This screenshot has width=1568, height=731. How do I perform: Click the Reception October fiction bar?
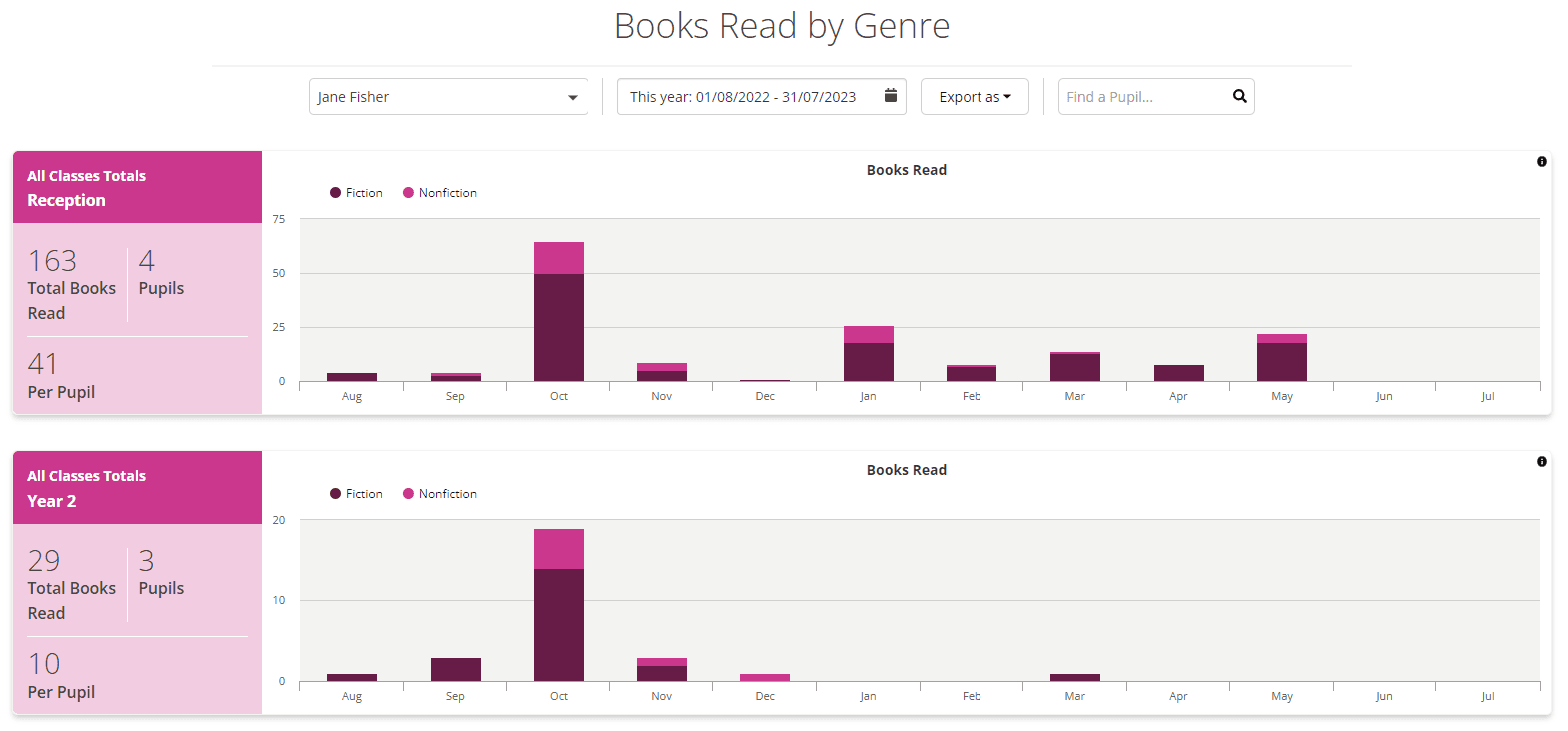click(x=559, y=327)
